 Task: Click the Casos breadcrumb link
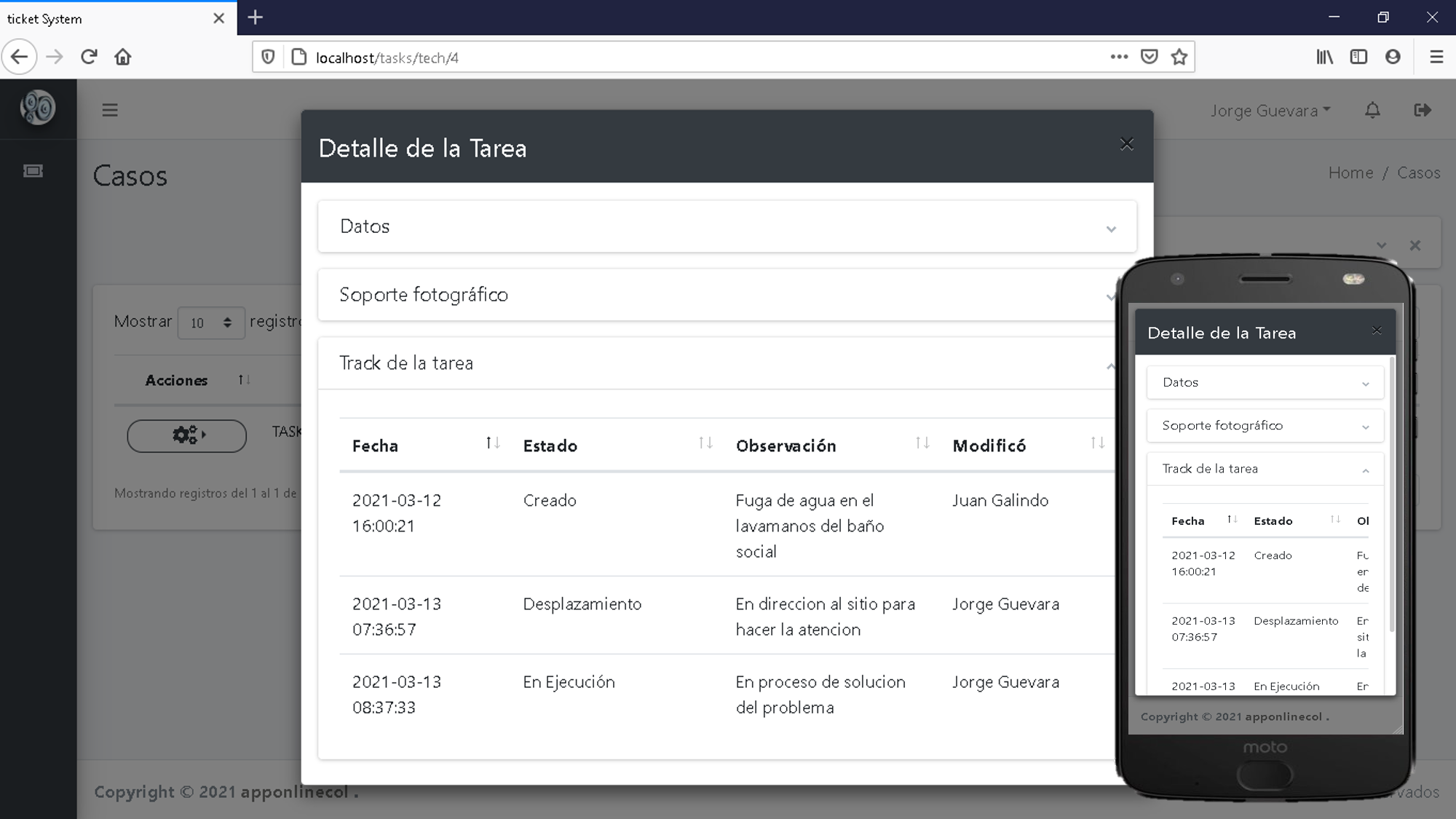click(1418, 173)
